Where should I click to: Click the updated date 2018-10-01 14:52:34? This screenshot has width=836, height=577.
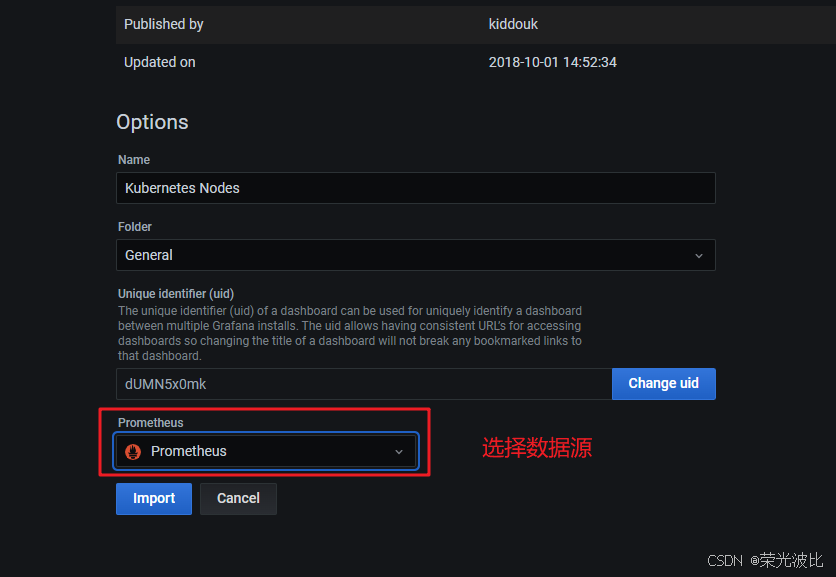tap(552, 62)
